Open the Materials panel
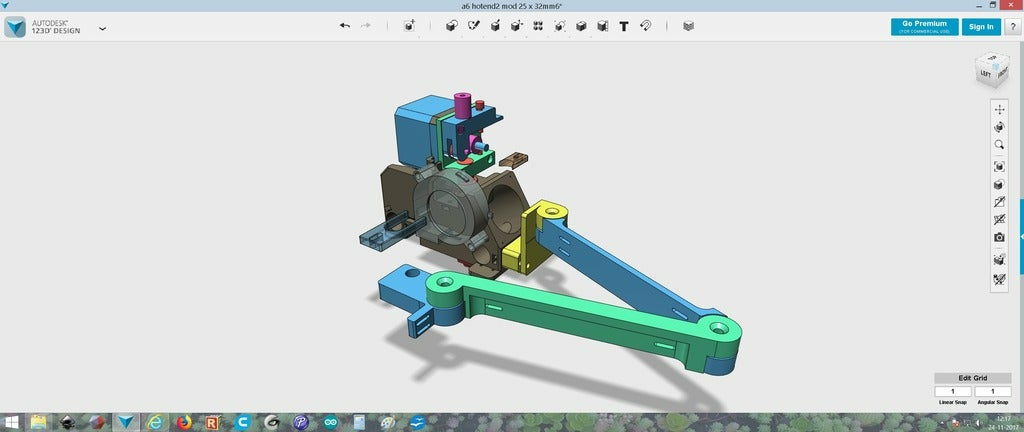This screenshot has height=432, width=1024. pos(688,26)
